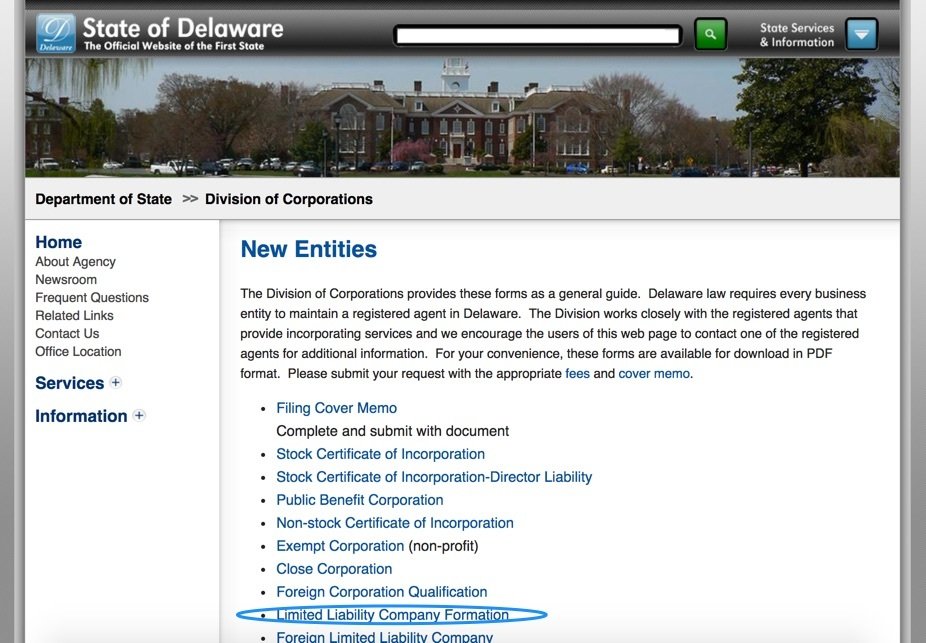The height and width of the screenshot is (643, 926).
Task: Open Non-stock Certificate of Incorporation form
Action: click(395, 523)
